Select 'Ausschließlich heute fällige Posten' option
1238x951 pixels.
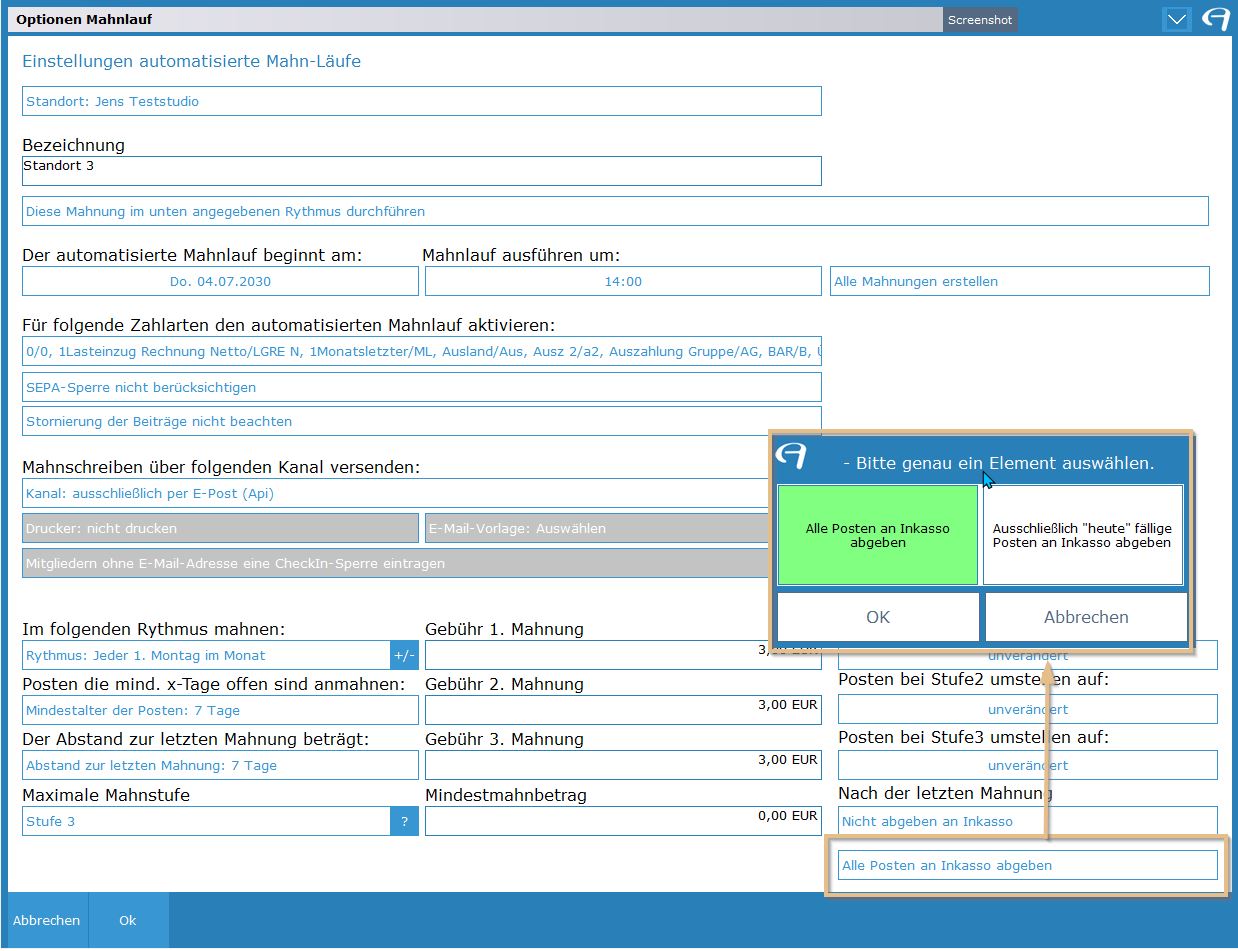[x=1082, y=535]
